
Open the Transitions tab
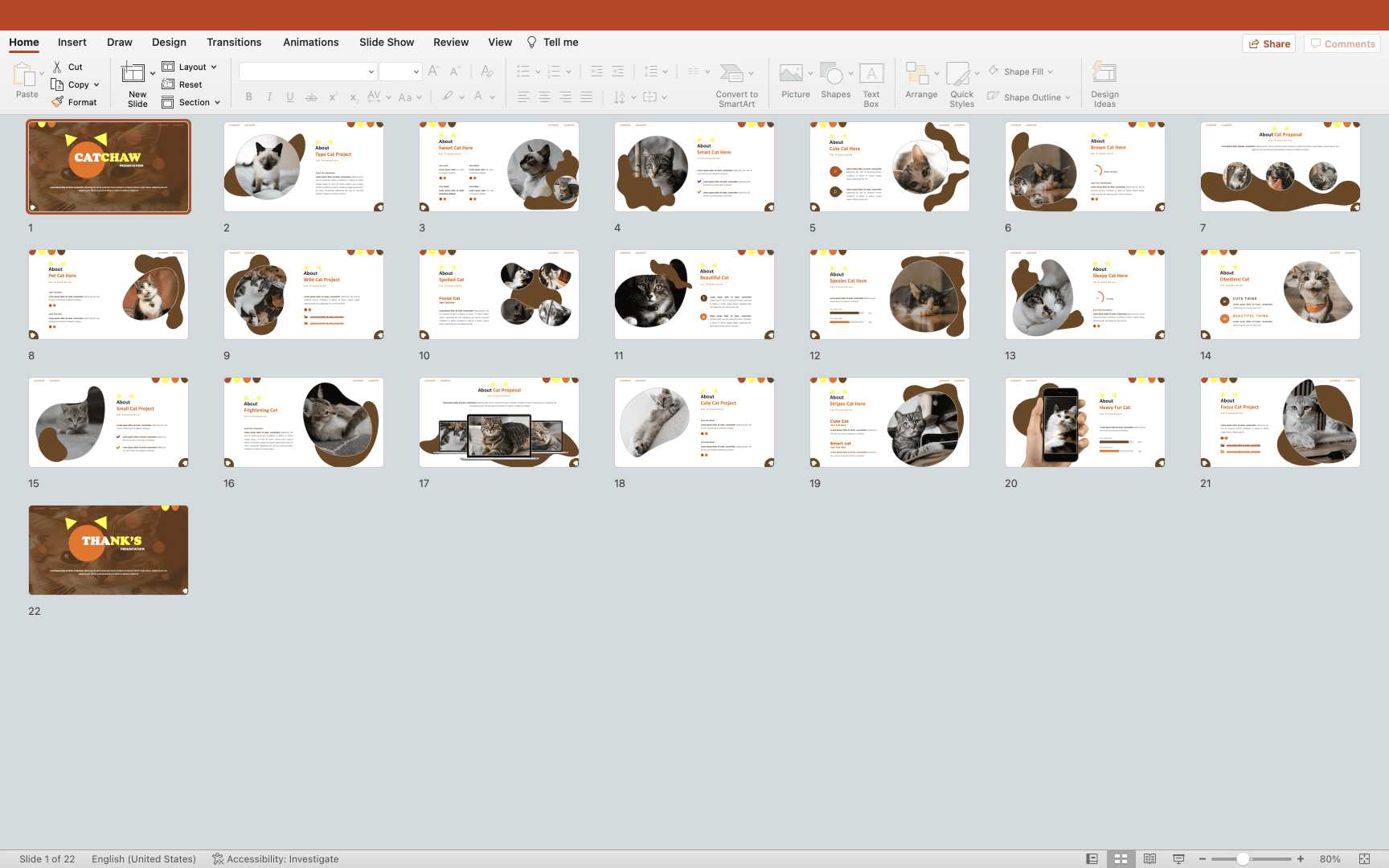[233, 43]
